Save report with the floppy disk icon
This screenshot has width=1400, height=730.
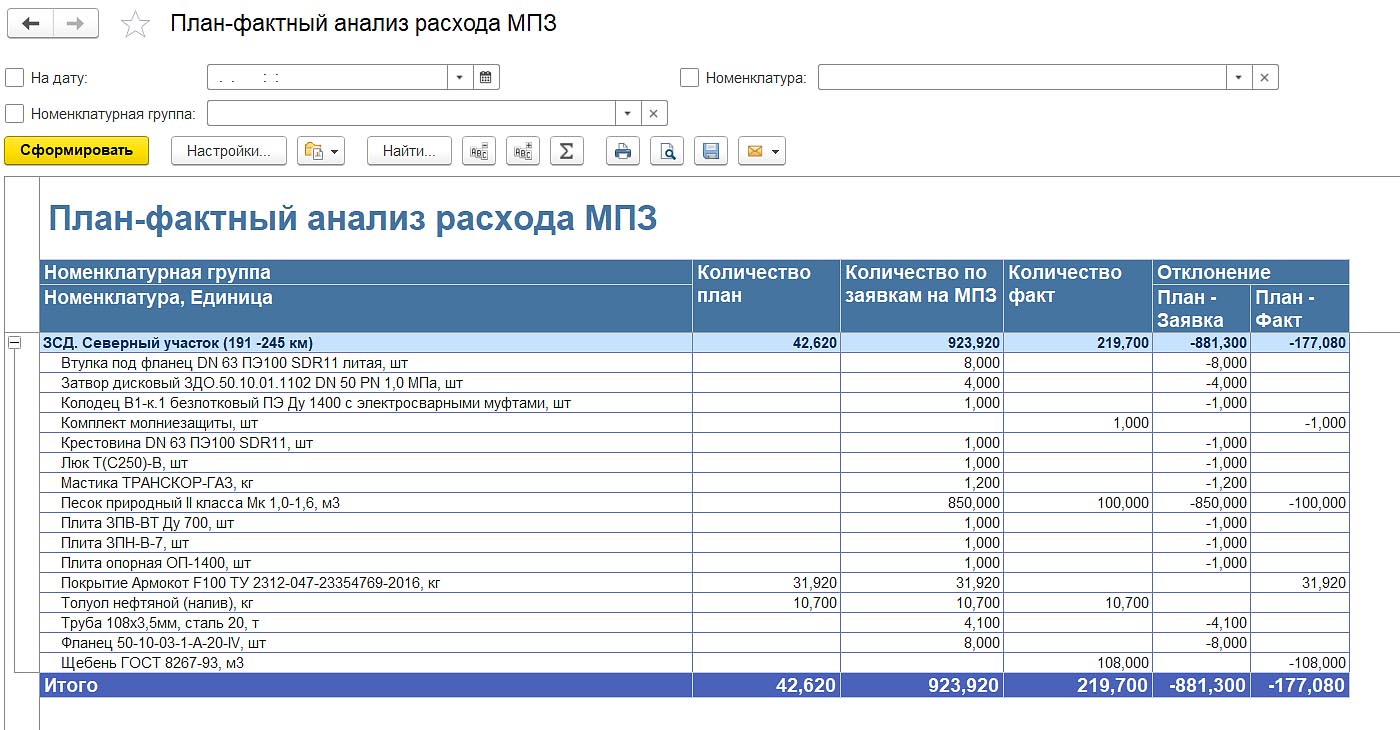[x=711, y=151]
